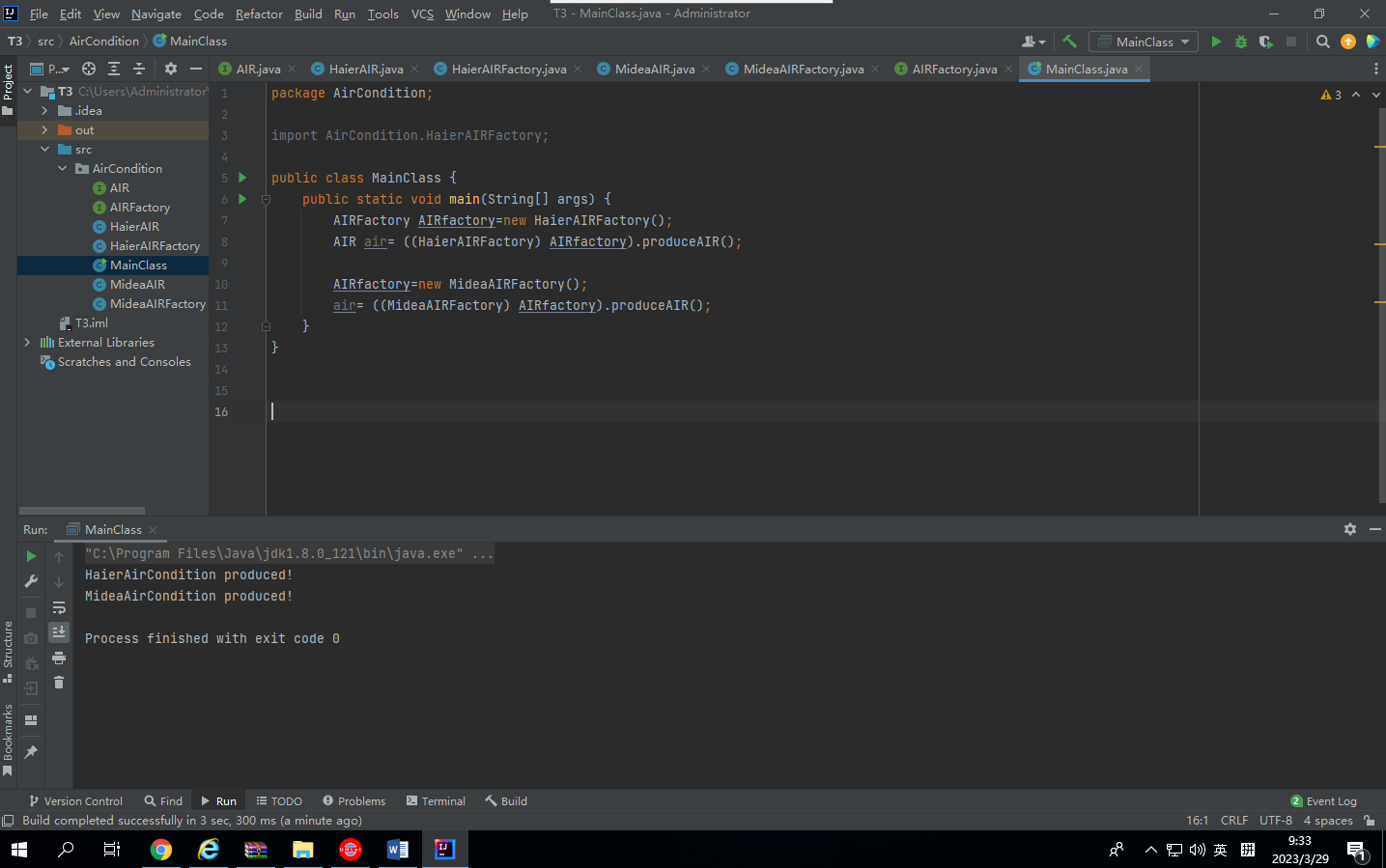The image size is (1386, 868).
Task: Expand the out folder in project tree
Action: (44, 130)
